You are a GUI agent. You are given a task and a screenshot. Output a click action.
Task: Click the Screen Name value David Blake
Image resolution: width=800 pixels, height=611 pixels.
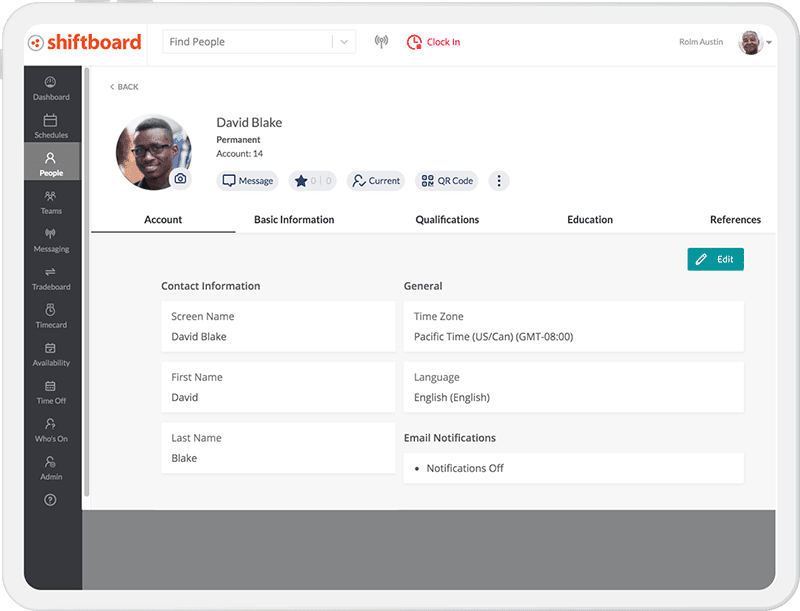199,337
